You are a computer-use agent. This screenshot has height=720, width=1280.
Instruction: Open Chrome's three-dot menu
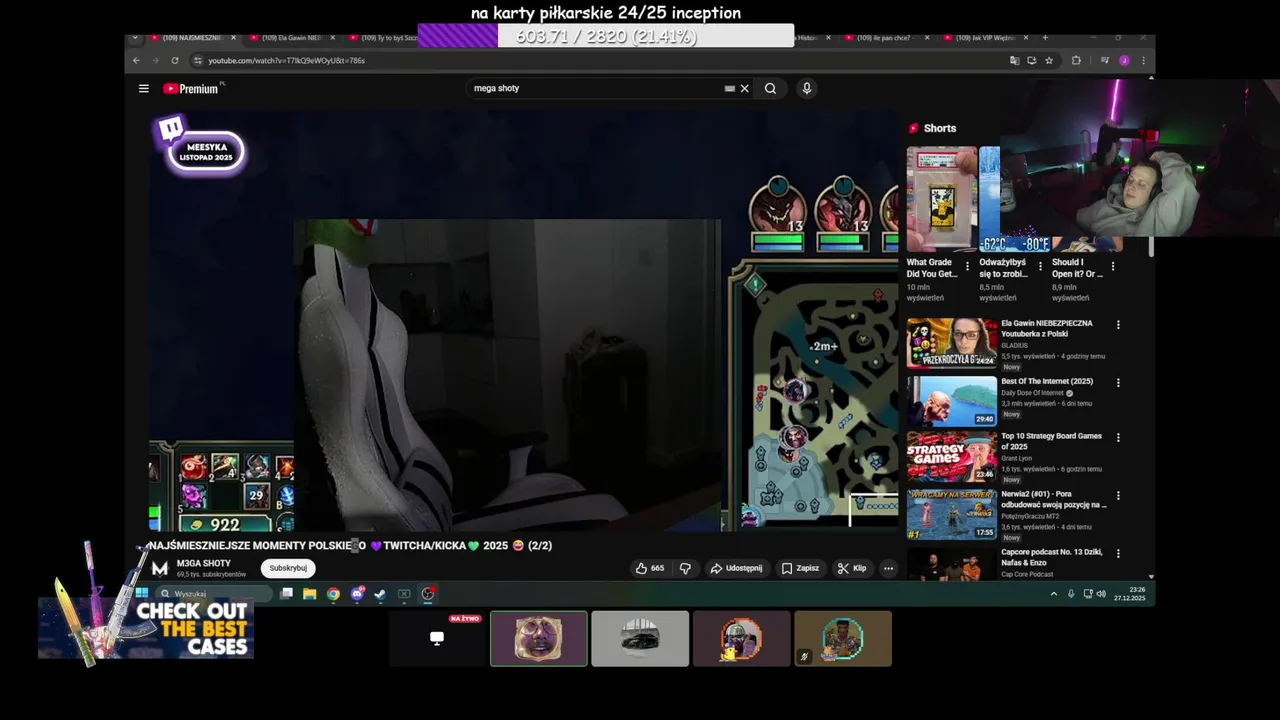[1143, 60]
